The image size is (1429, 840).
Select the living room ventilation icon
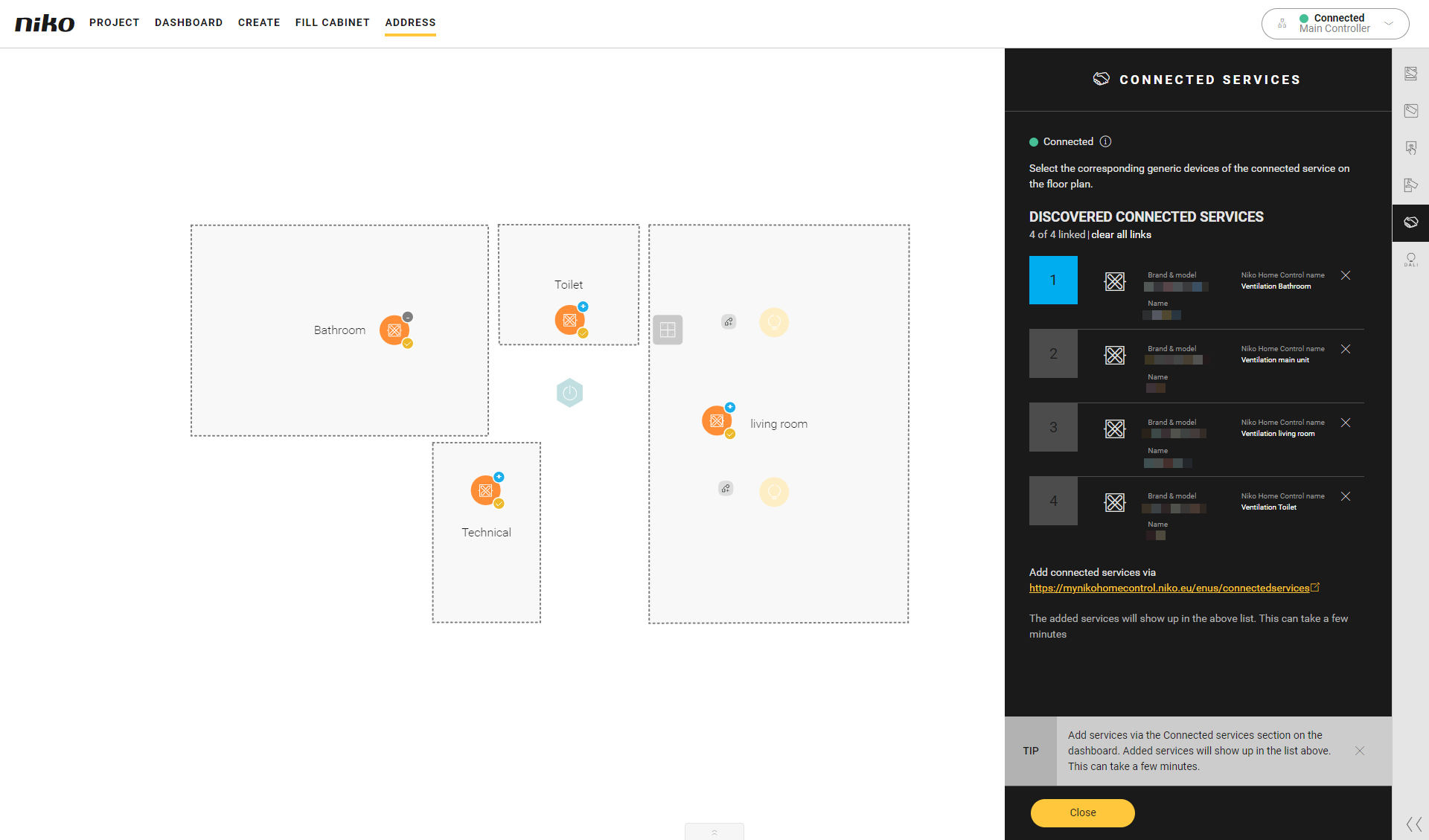click(717, 421)
